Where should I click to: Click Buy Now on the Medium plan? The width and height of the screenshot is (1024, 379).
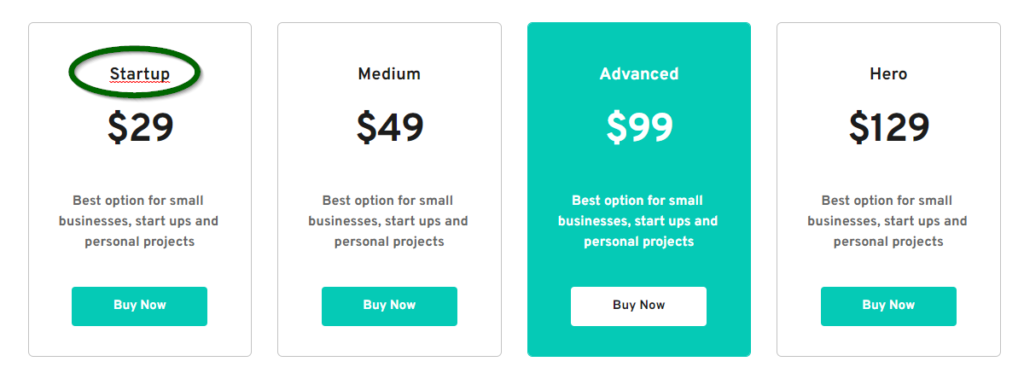tap(389, 306)
